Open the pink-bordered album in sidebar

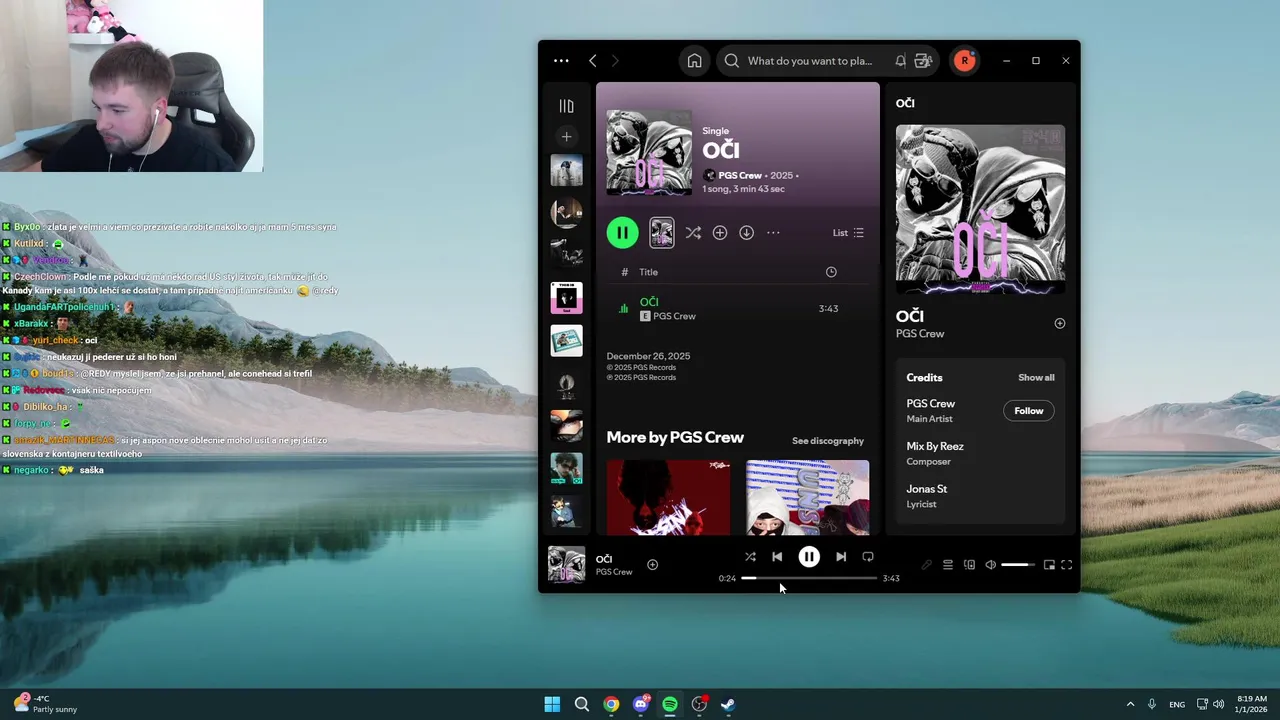tap(566, 298)
